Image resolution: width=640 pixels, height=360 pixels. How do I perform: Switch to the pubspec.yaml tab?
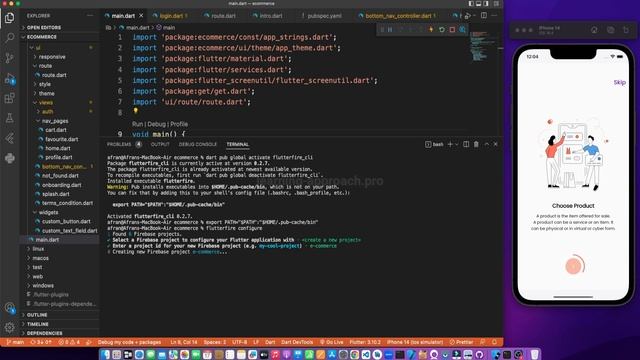[x=324, y=16]
